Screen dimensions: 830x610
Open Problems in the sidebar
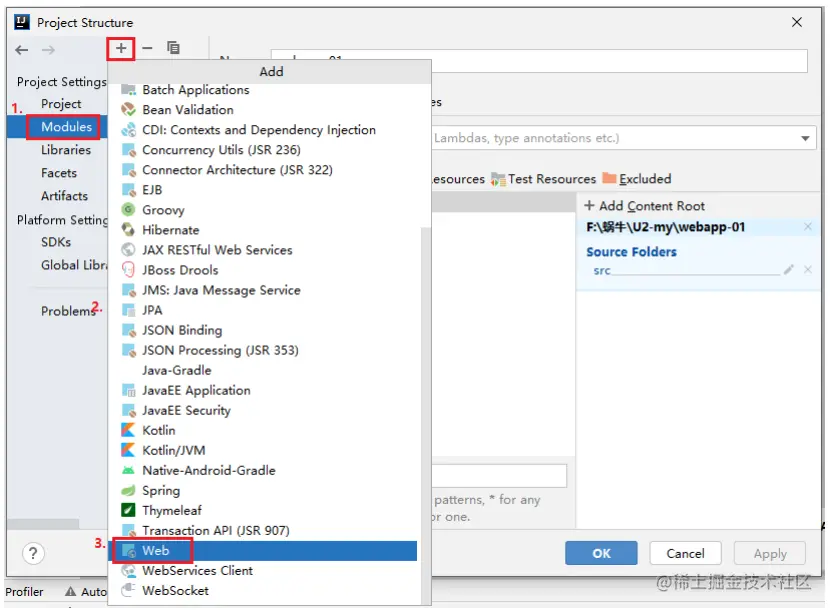(68, 311)
